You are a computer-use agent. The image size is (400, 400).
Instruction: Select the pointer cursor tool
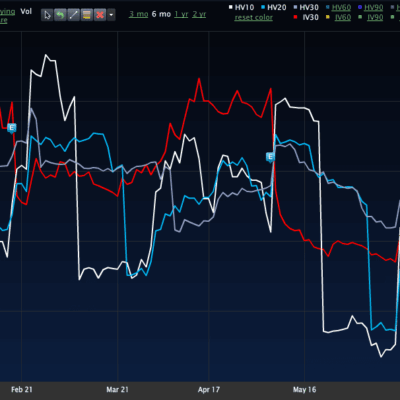(x=47, y=15)
